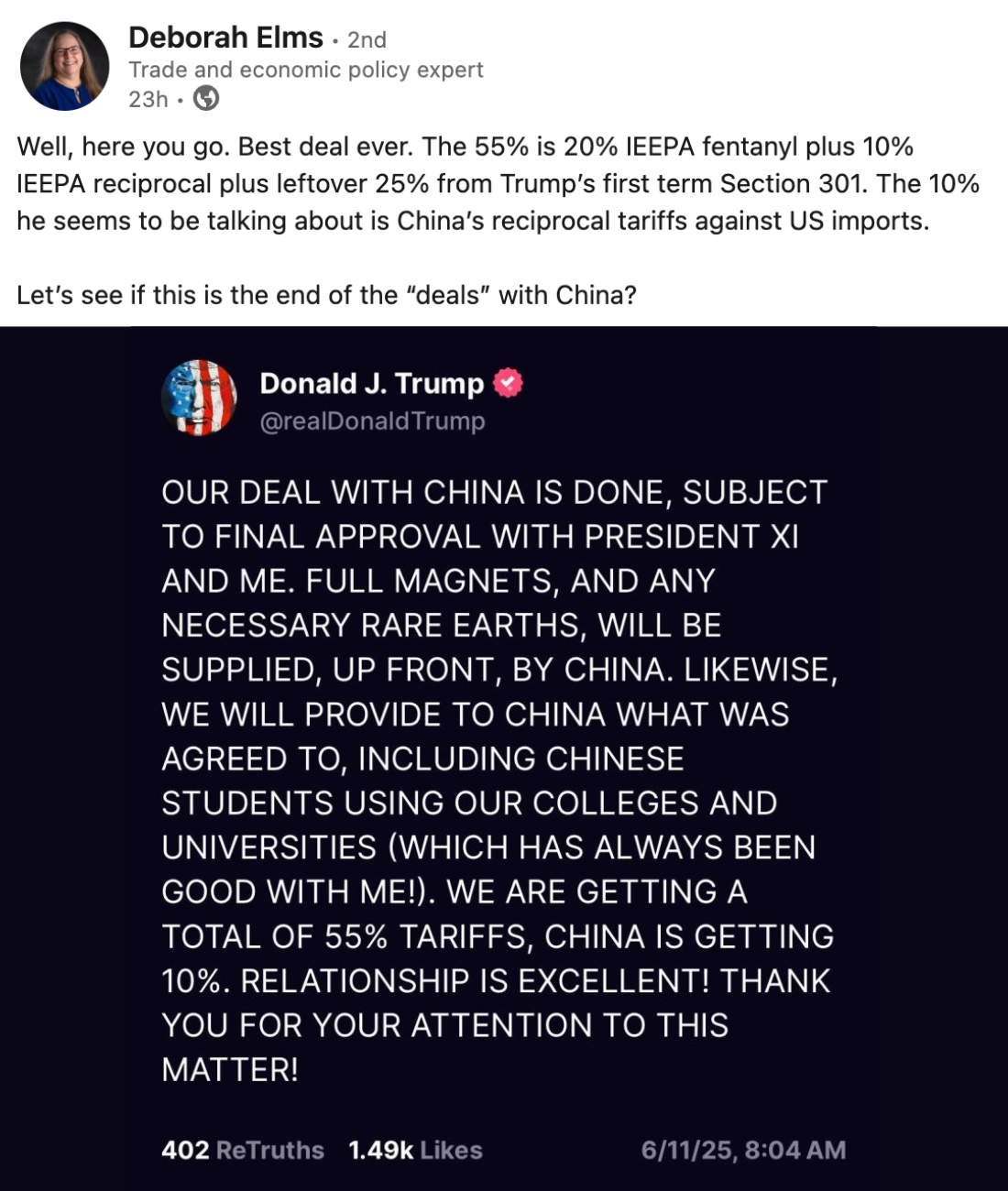1008x1191 pixels.
Task: Click the 'Trade and economic policy expert' headline
Action: click(305, 71)
